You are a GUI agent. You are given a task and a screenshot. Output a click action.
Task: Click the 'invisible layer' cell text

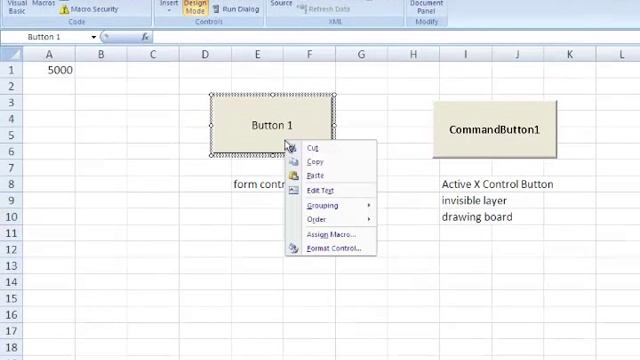tap(474, 200)
